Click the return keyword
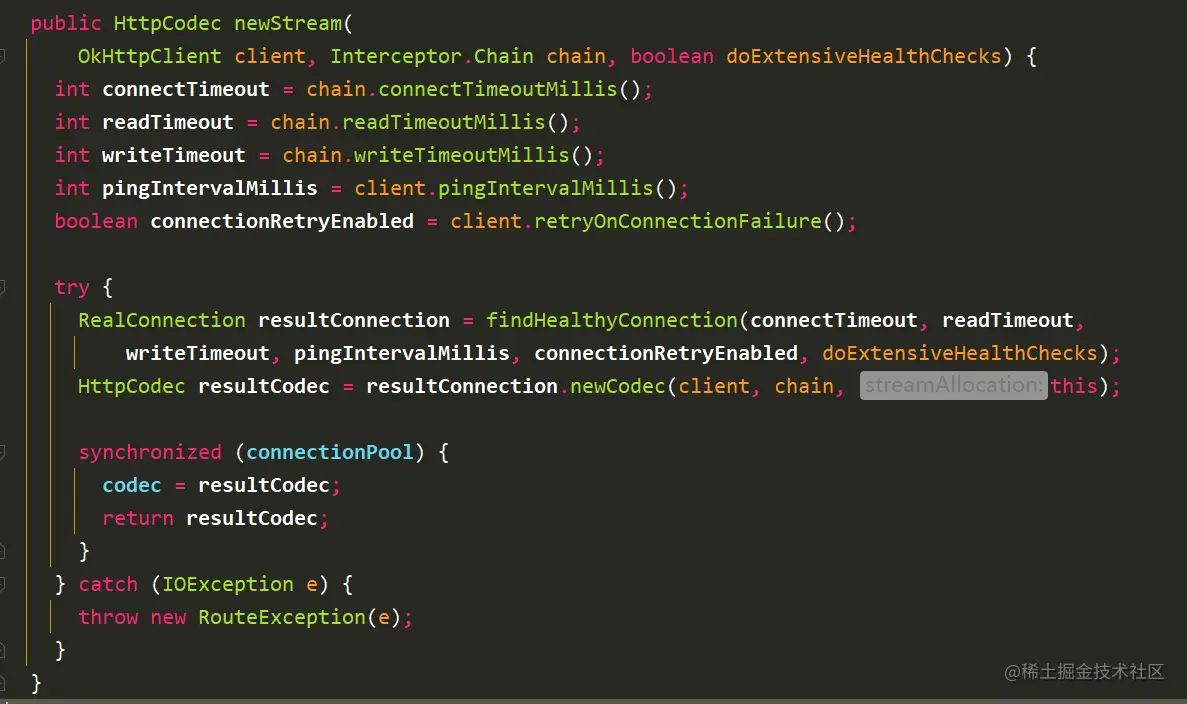 tap(138, 519)
